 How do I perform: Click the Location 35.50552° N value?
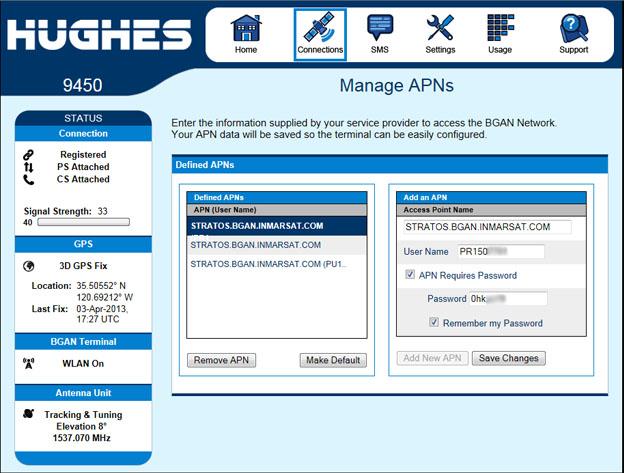pyautogui.click(x=101, y=286)
